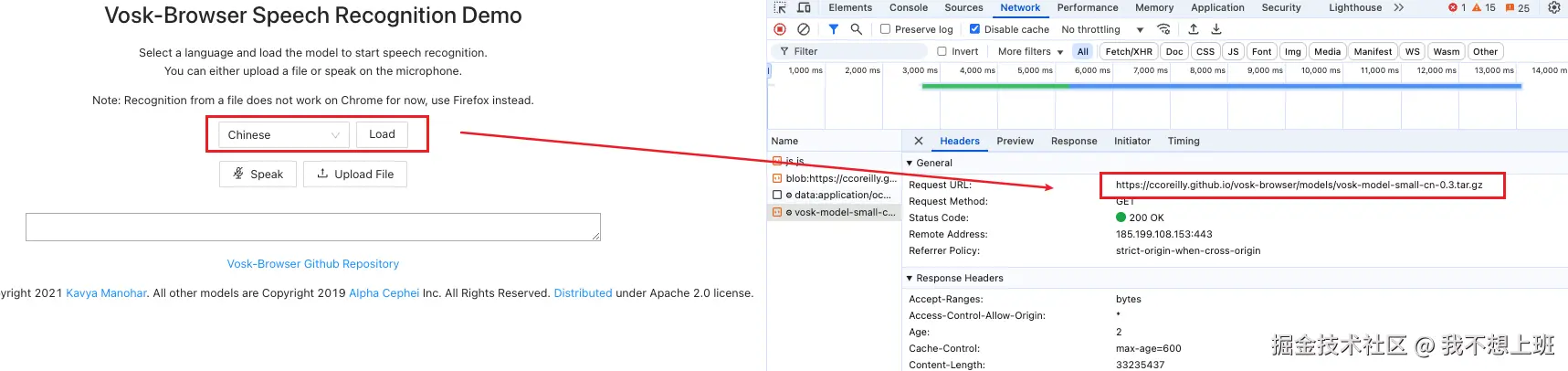The height and width of the screenshot is (371, 1568).
Task: Select the Img type filter
Action: click(x=1293, y=51)
